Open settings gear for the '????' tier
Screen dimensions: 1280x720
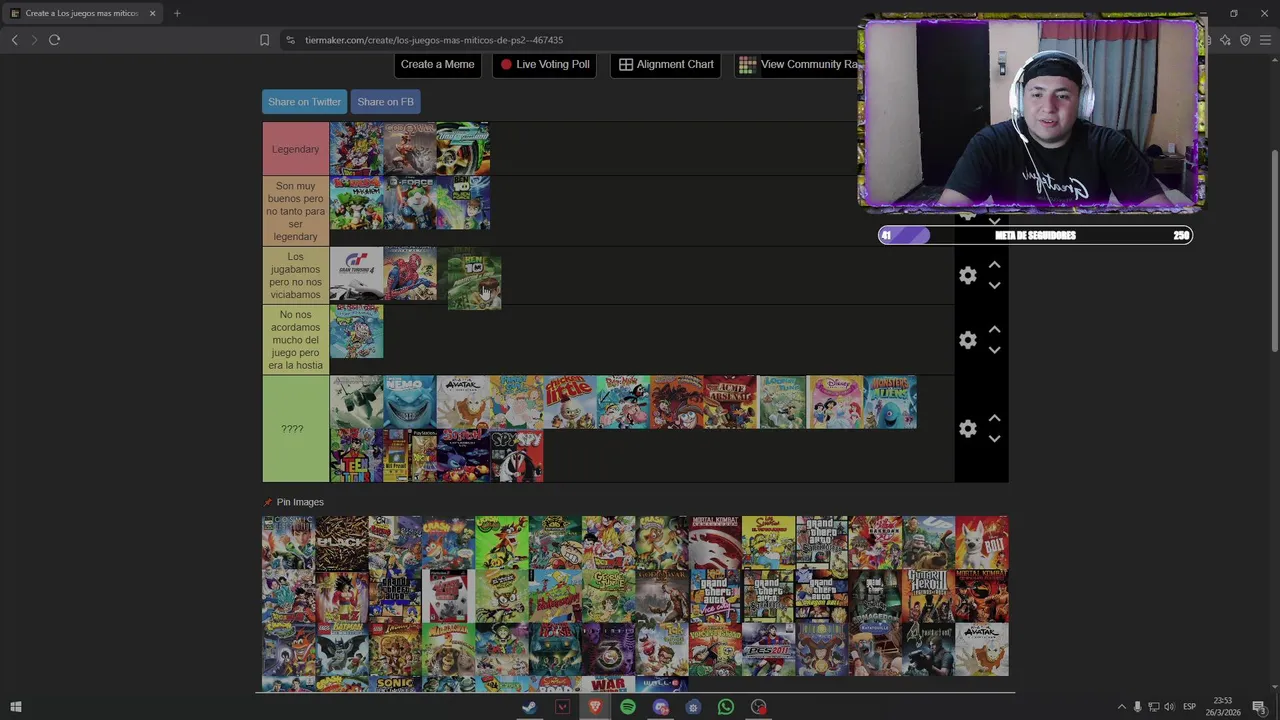coord(967,428)
